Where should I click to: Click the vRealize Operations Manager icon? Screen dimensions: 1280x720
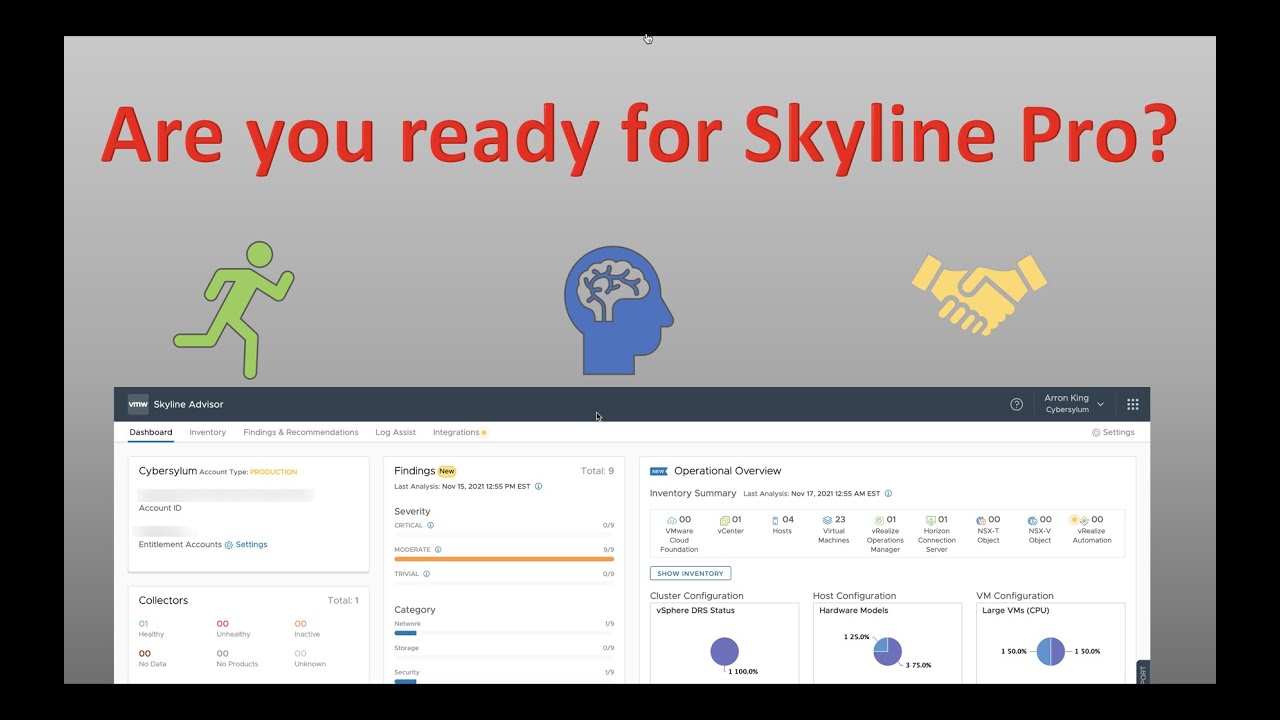pos(878,520)
